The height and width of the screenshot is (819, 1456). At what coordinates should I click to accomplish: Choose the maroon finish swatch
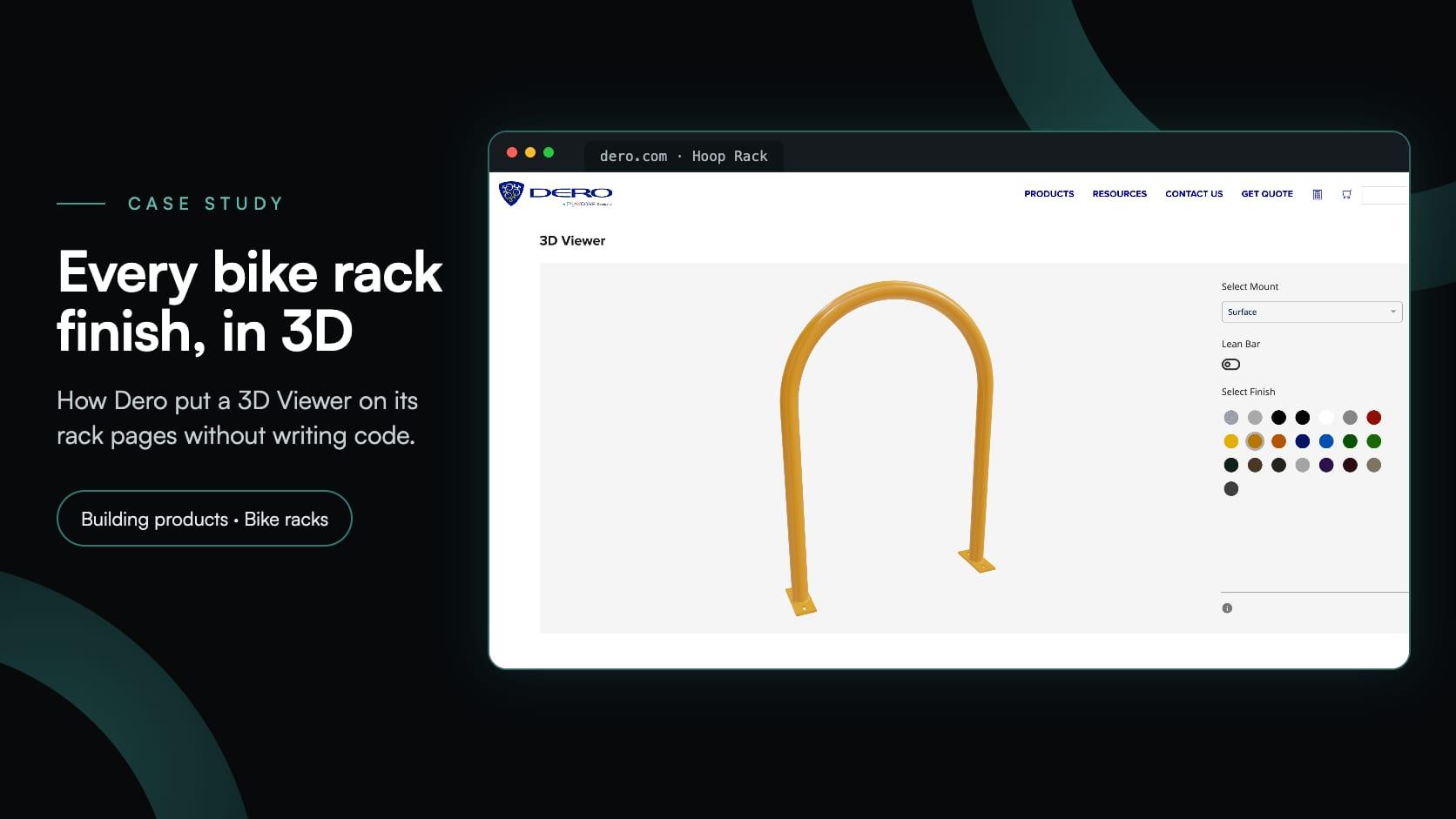coord(1350,465)
